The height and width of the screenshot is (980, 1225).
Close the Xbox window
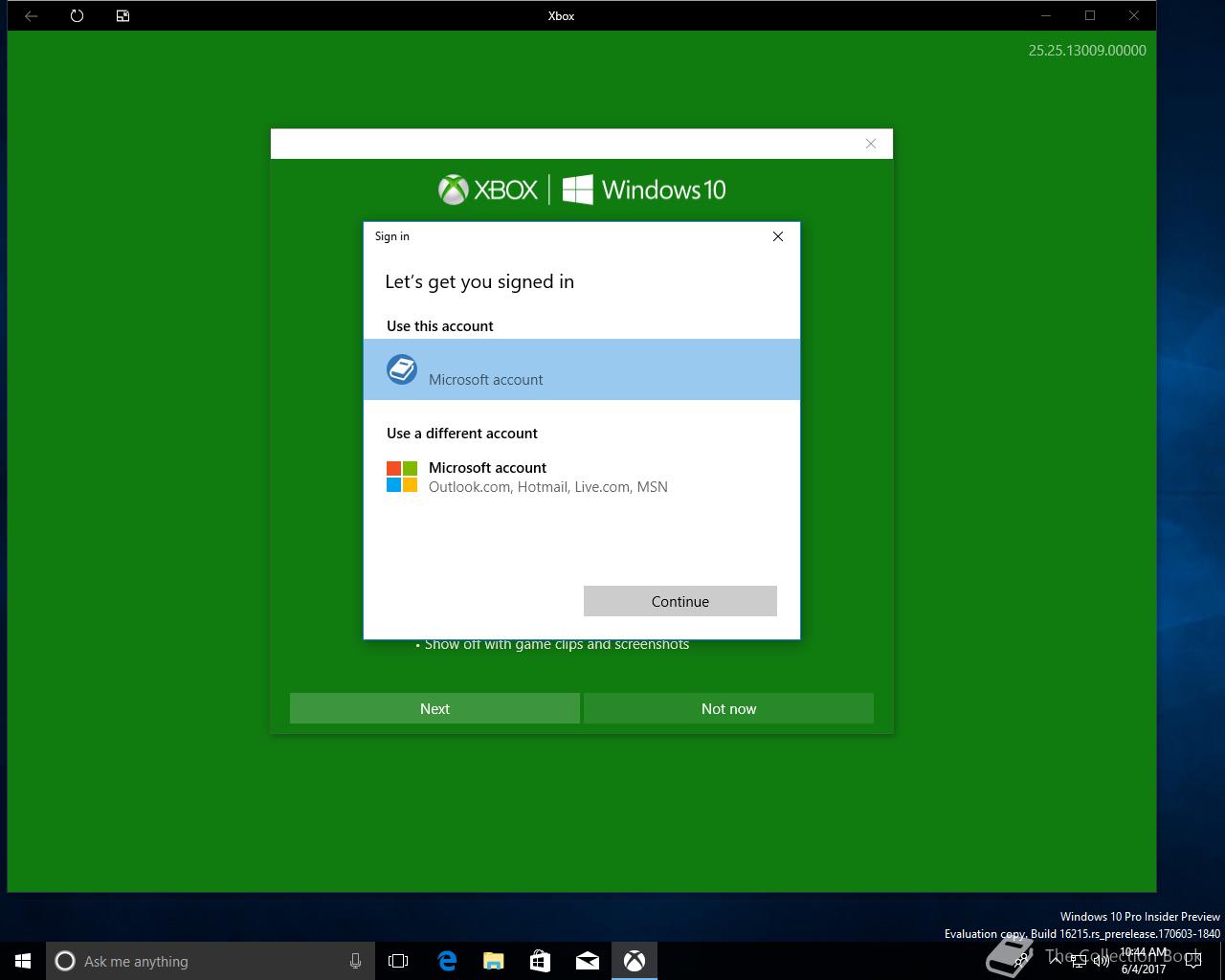pos(1134,15)
